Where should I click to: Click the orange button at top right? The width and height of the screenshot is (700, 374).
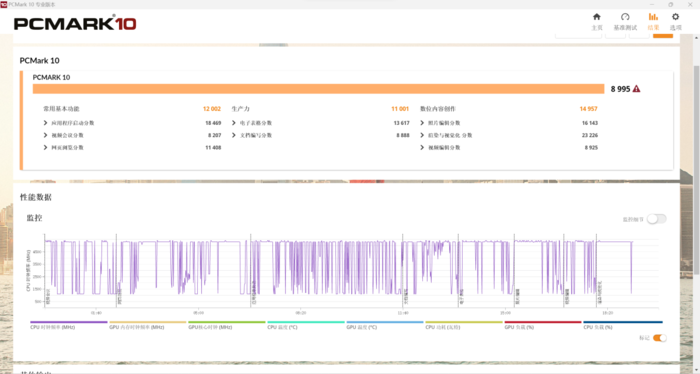663,35
